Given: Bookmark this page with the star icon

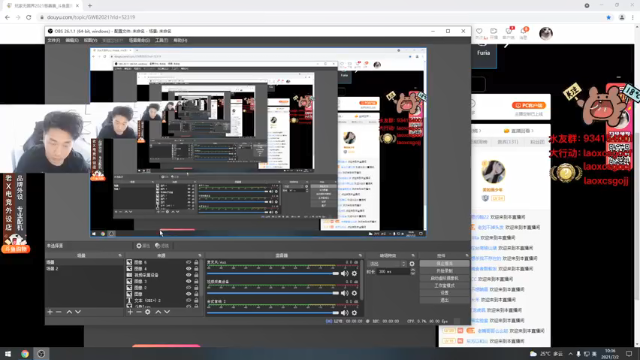Looking at the screenshot, I should click(x=609, y=18).
